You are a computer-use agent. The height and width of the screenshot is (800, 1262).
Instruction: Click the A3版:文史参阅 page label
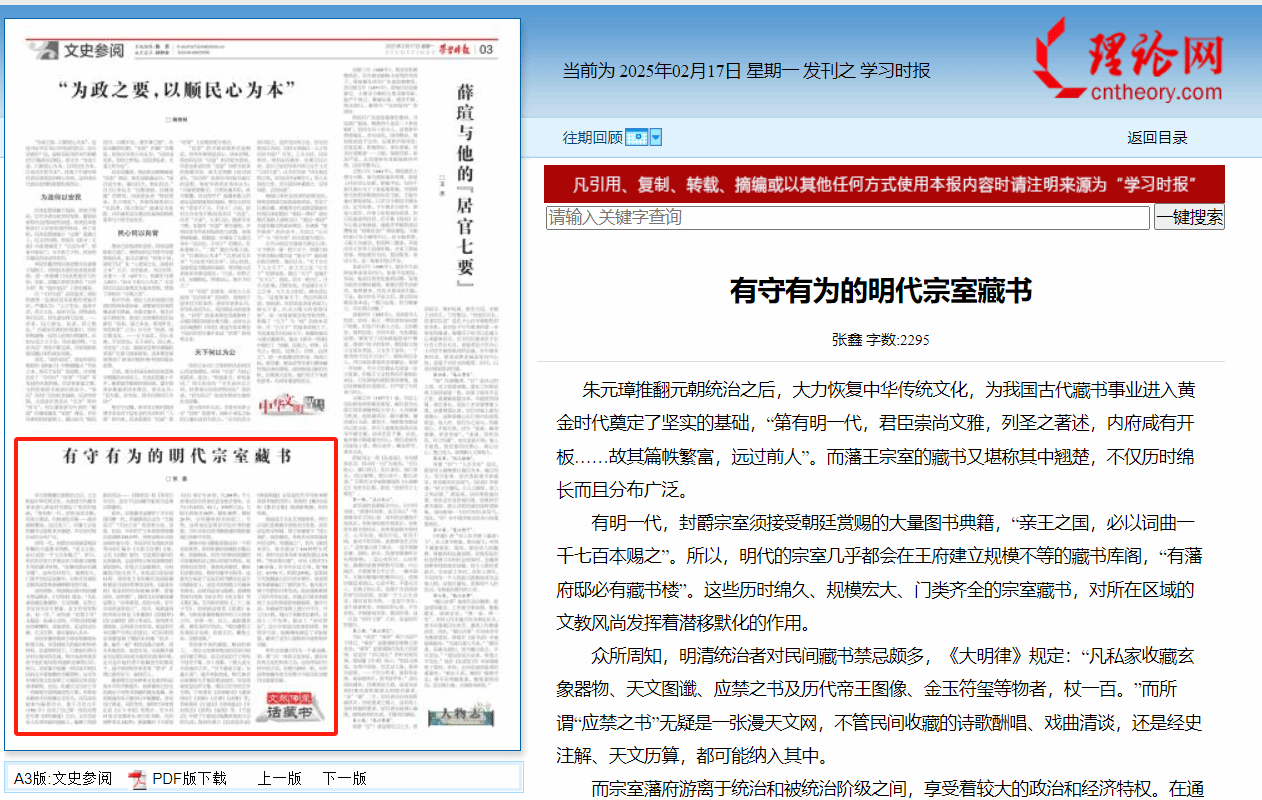[x=63, y=778]
